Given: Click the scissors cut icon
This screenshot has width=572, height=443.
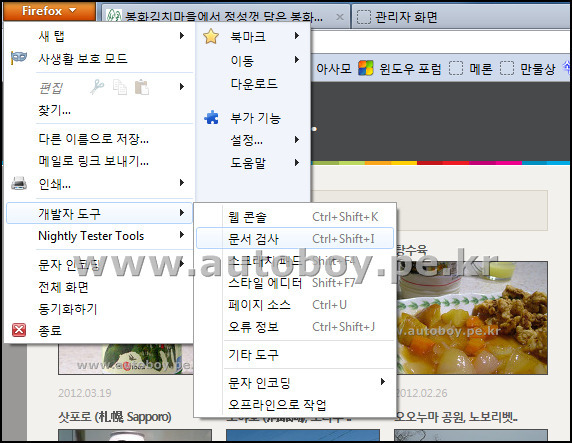Looking at the screenshot, I should coord(97,87).
